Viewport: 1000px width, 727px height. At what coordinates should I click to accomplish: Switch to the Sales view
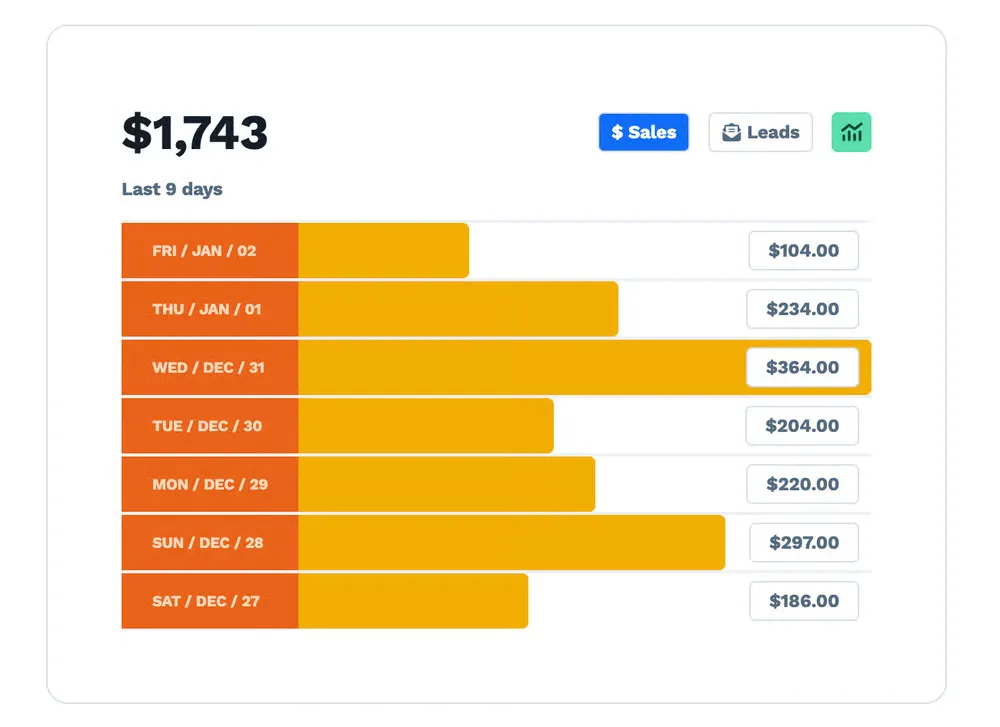[x=643, y=132]
